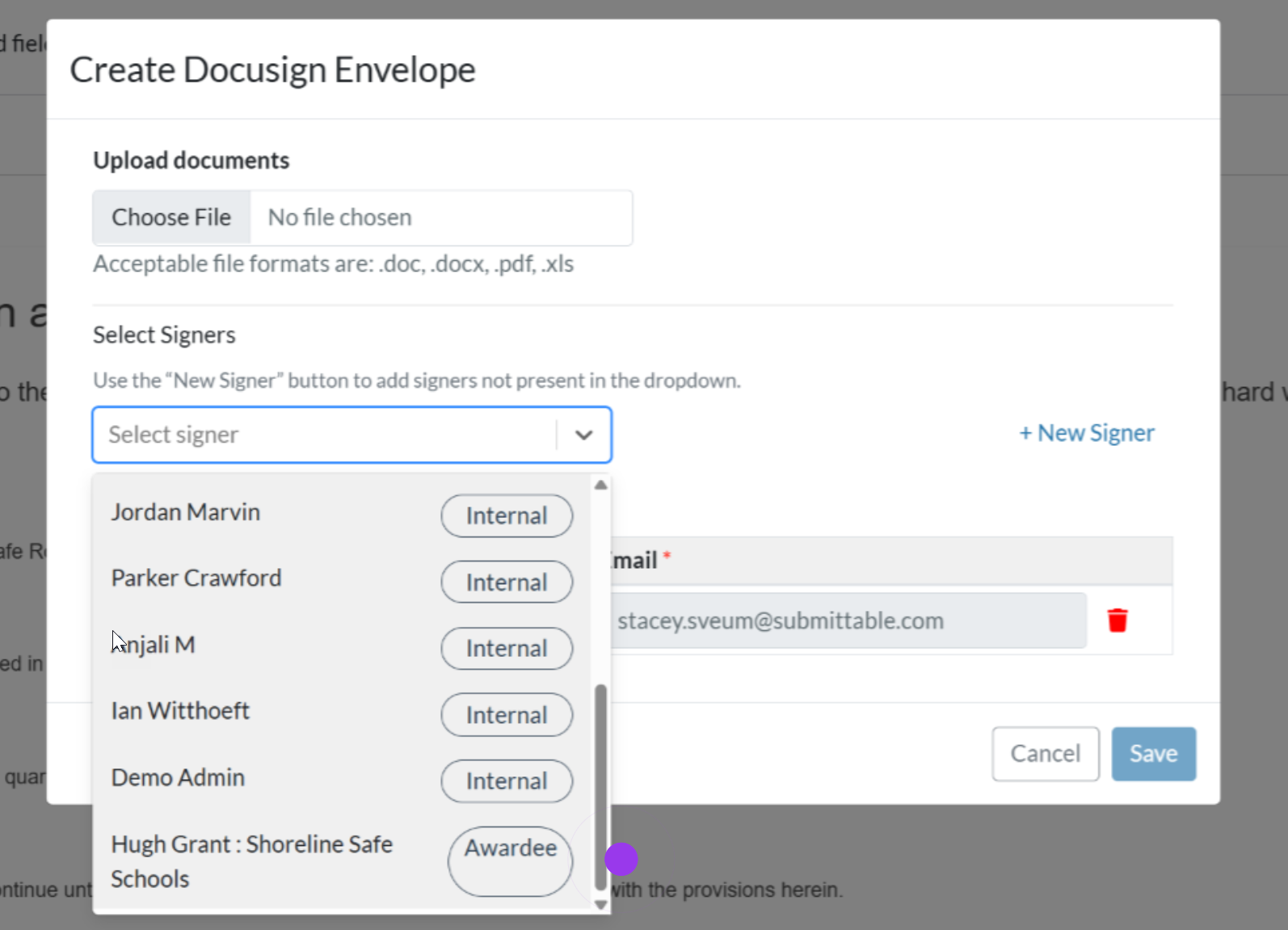Image resolution: width=1288 pixels, height=930 pixels.
Task: Click the Internal badge beside Ian Witthoeft
Action: [507, 714]
